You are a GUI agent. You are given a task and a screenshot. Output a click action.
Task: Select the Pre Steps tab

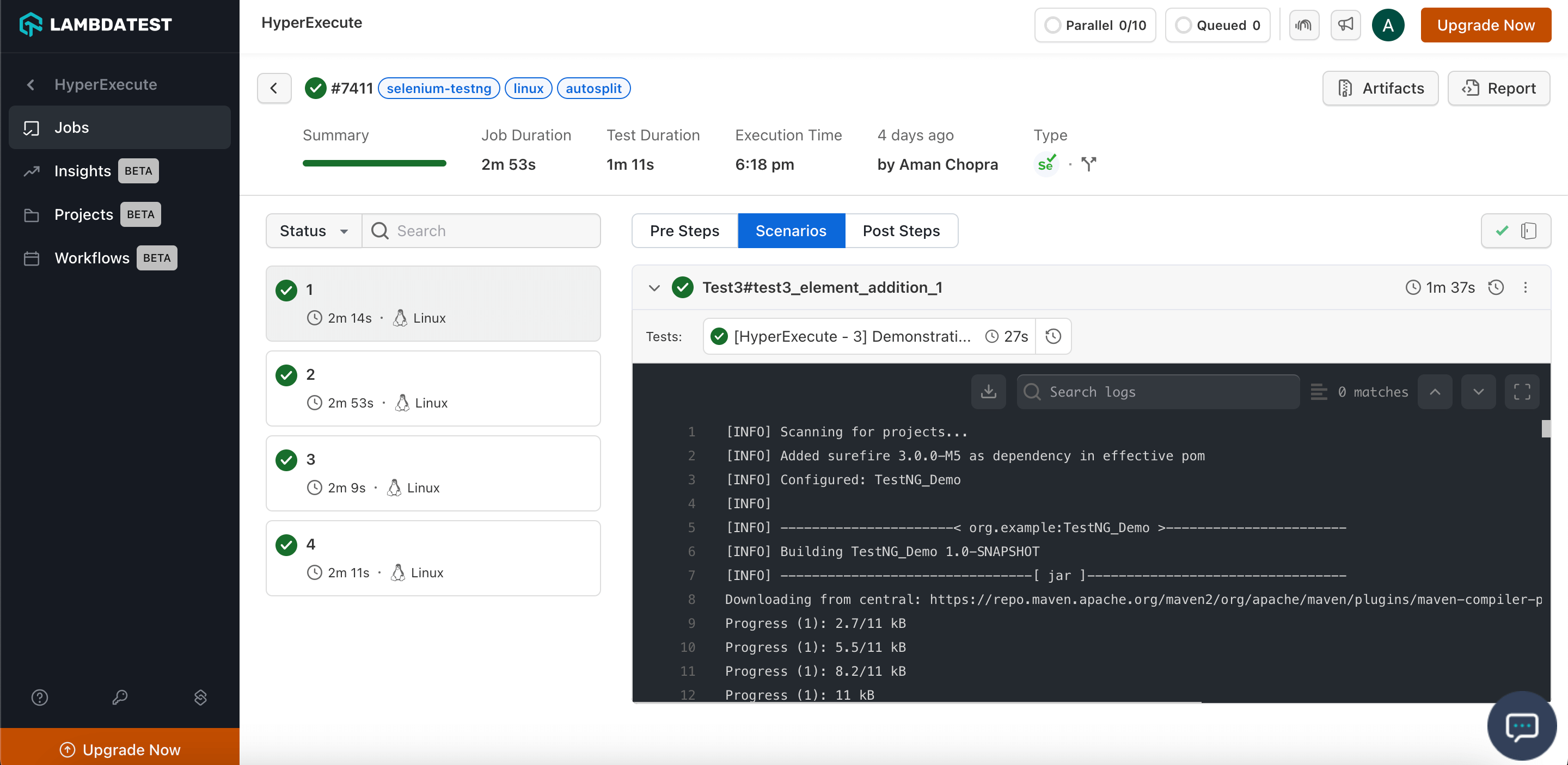tap(684, 230)
